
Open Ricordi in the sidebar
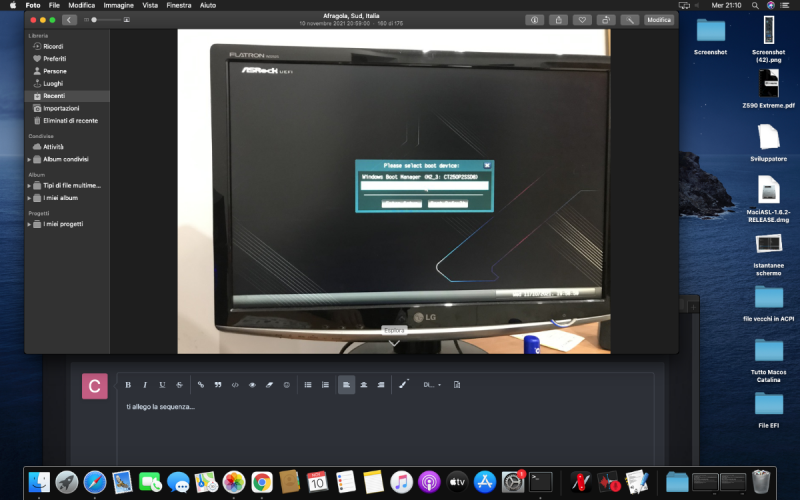[53, 46]
